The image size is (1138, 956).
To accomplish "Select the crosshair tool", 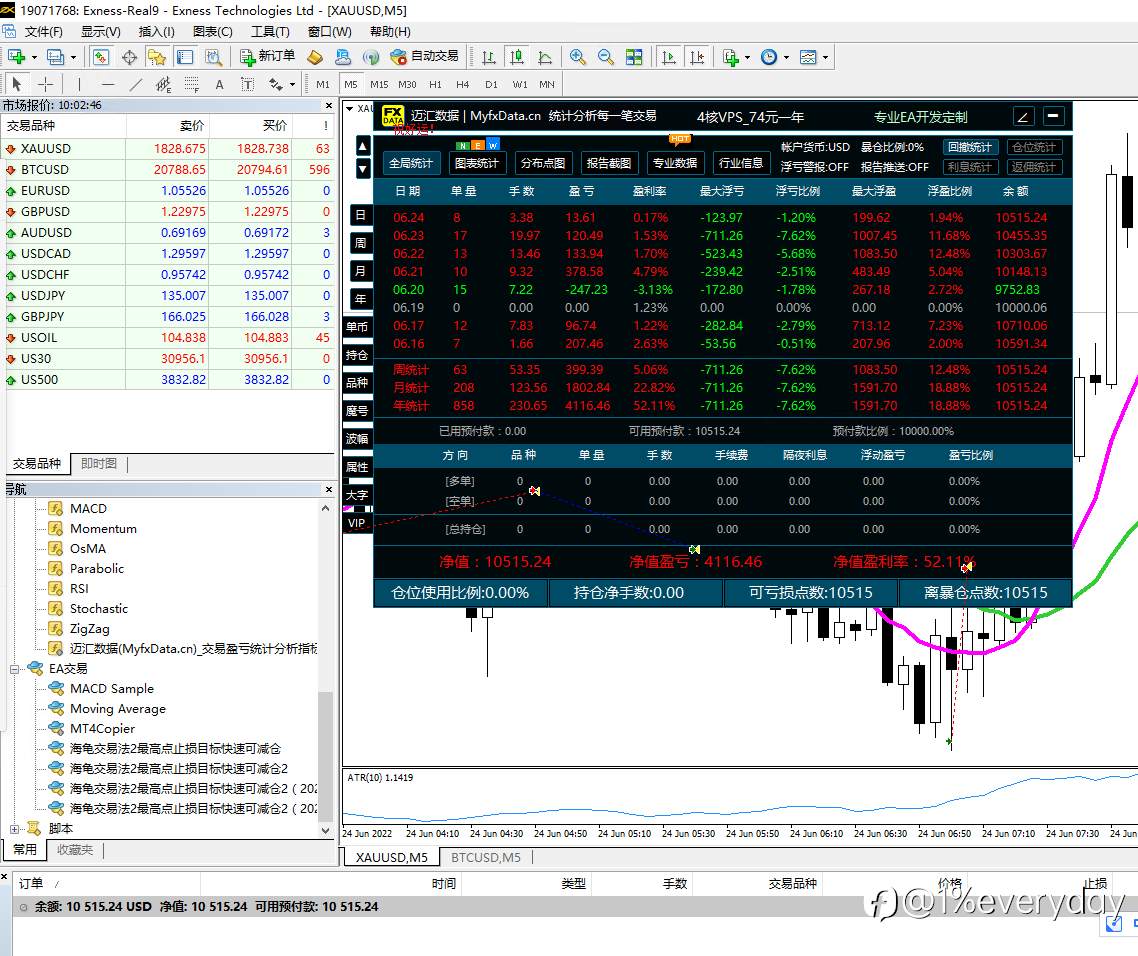I will point(45,84).
